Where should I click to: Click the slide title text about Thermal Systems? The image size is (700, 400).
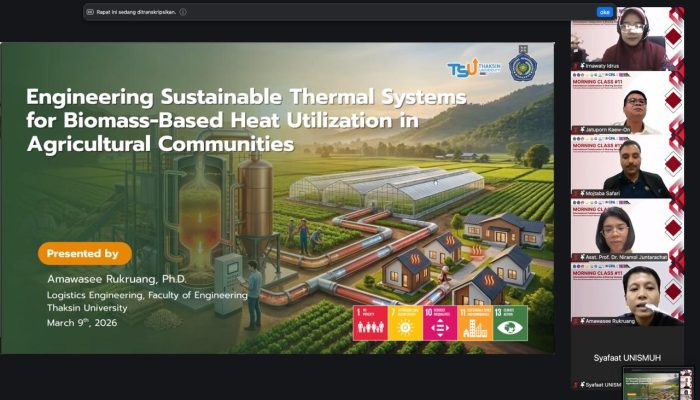click(245, 120)
